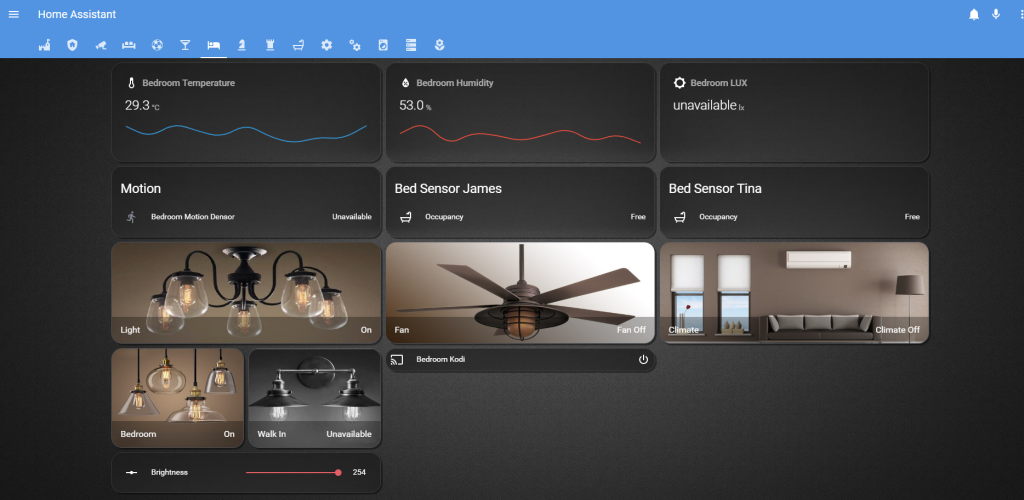Open the double gears automation tab
Viewport: 1024px width, 500px height.
(x=355, y=45)
